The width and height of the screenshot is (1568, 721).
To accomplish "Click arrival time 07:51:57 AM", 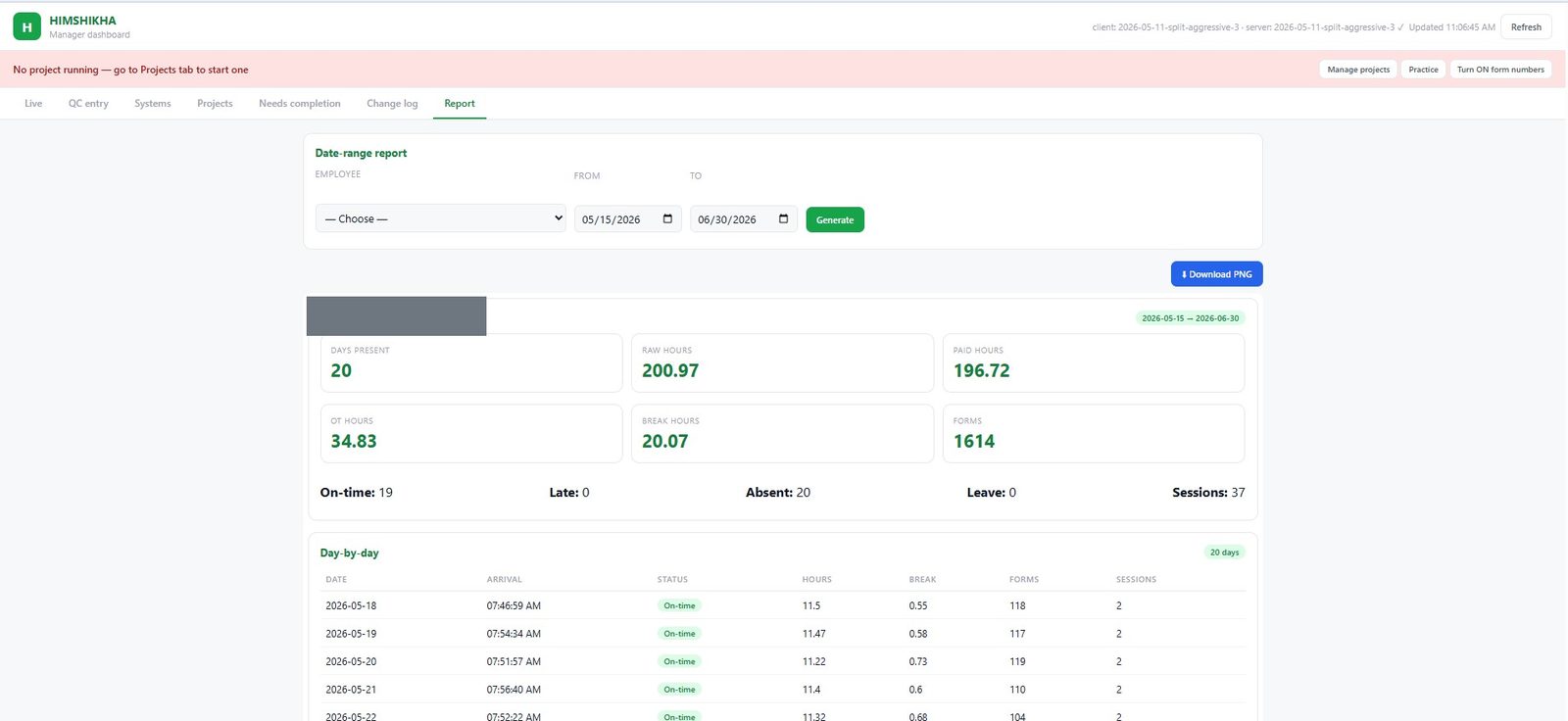I will (514, 661).
